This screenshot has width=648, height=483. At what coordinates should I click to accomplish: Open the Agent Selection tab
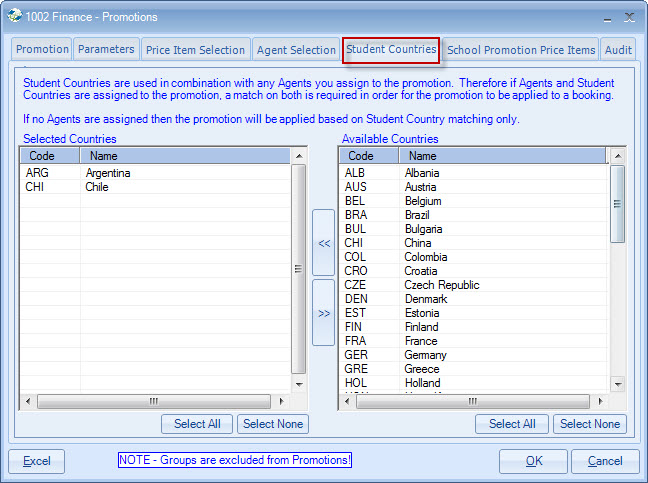click(x=296, y=50)
